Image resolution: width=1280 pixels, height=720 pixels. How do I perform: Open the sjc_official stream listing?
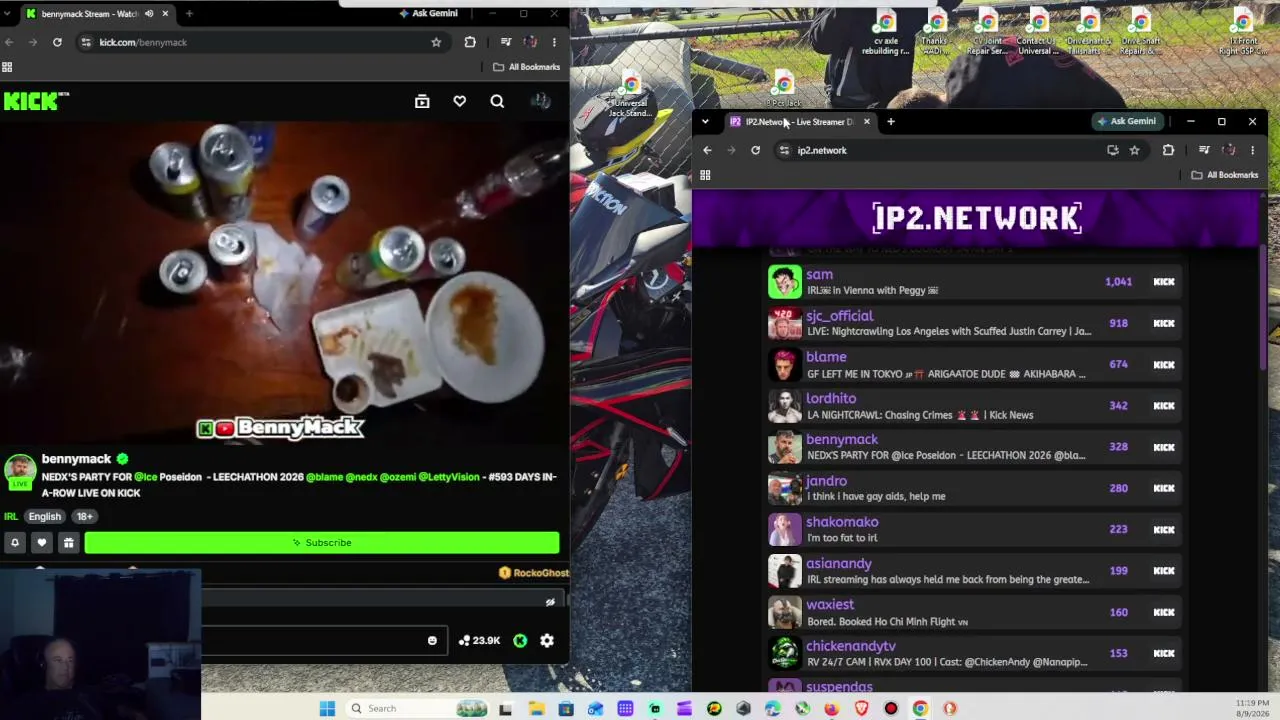[975, 323]
